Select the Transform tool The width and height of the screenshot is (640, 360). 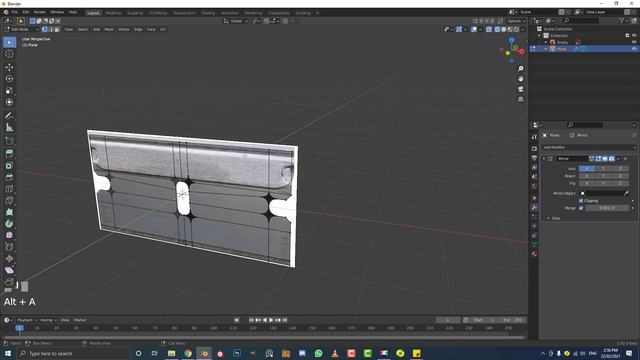pos(9,102)
